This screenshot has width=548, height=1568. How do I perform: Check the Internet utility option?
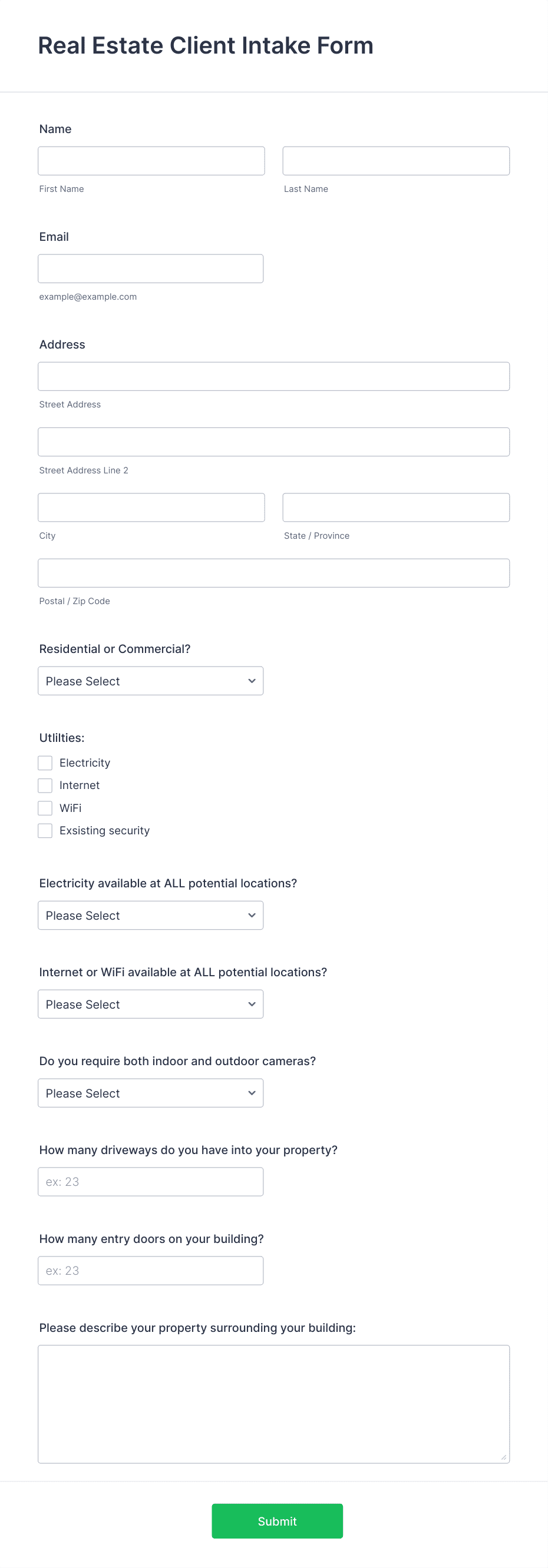tap(44, 785)
